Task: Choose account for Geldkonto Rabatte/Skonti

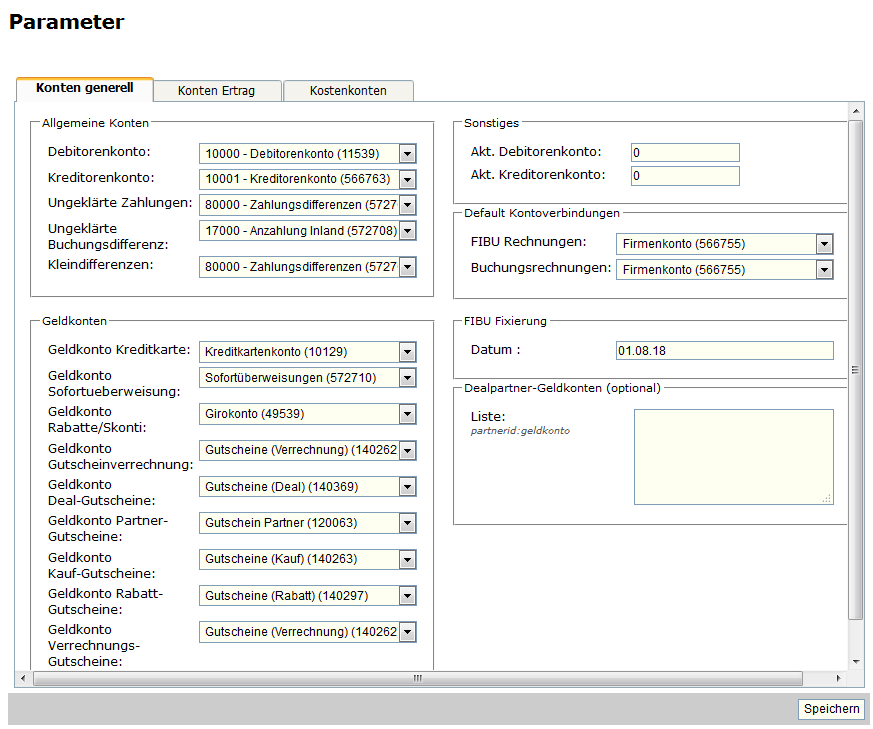Action: (x=307, y=414)
